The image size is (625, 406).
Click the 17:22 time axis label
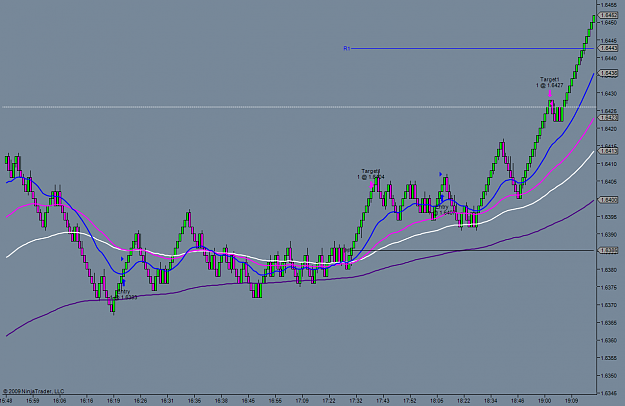coord(329,400)
